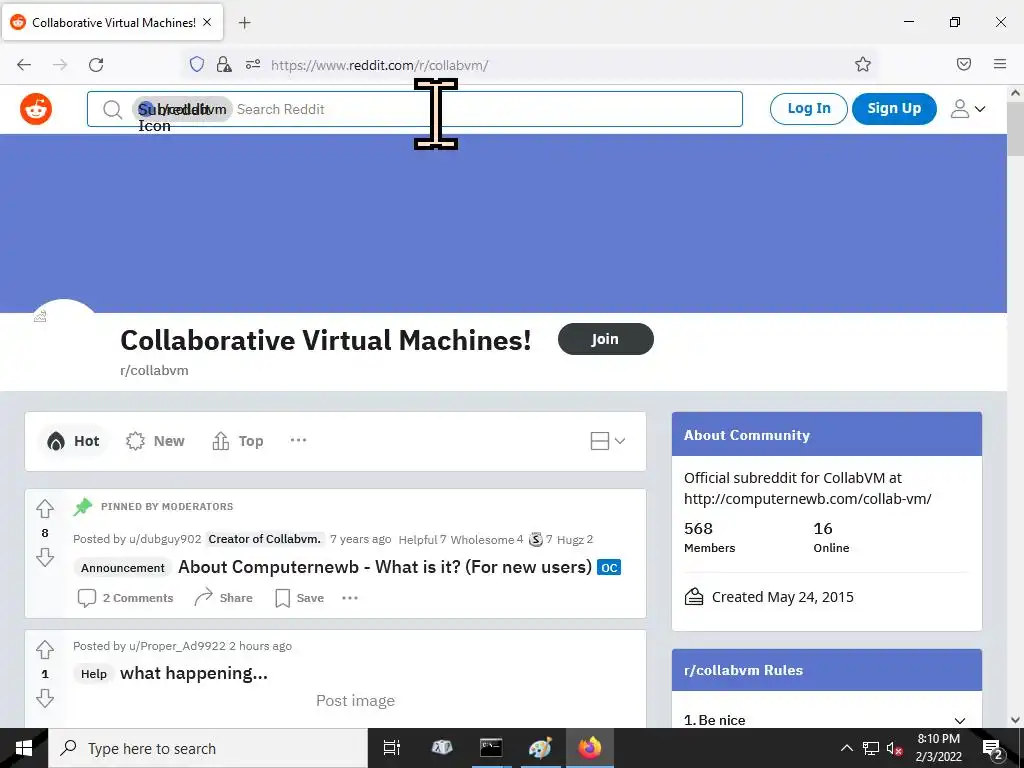Click the network tray icon

871,748
